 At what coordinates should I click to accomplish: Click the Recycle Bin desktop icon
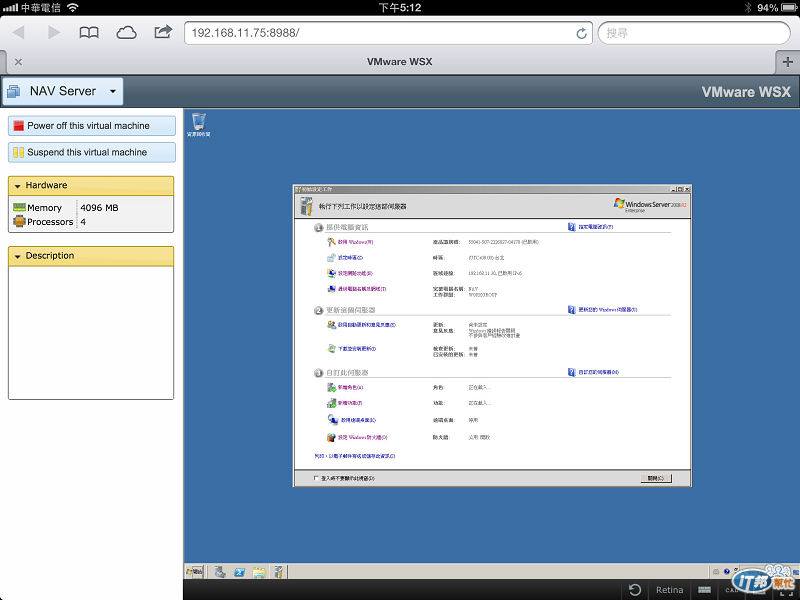[198, 124]
